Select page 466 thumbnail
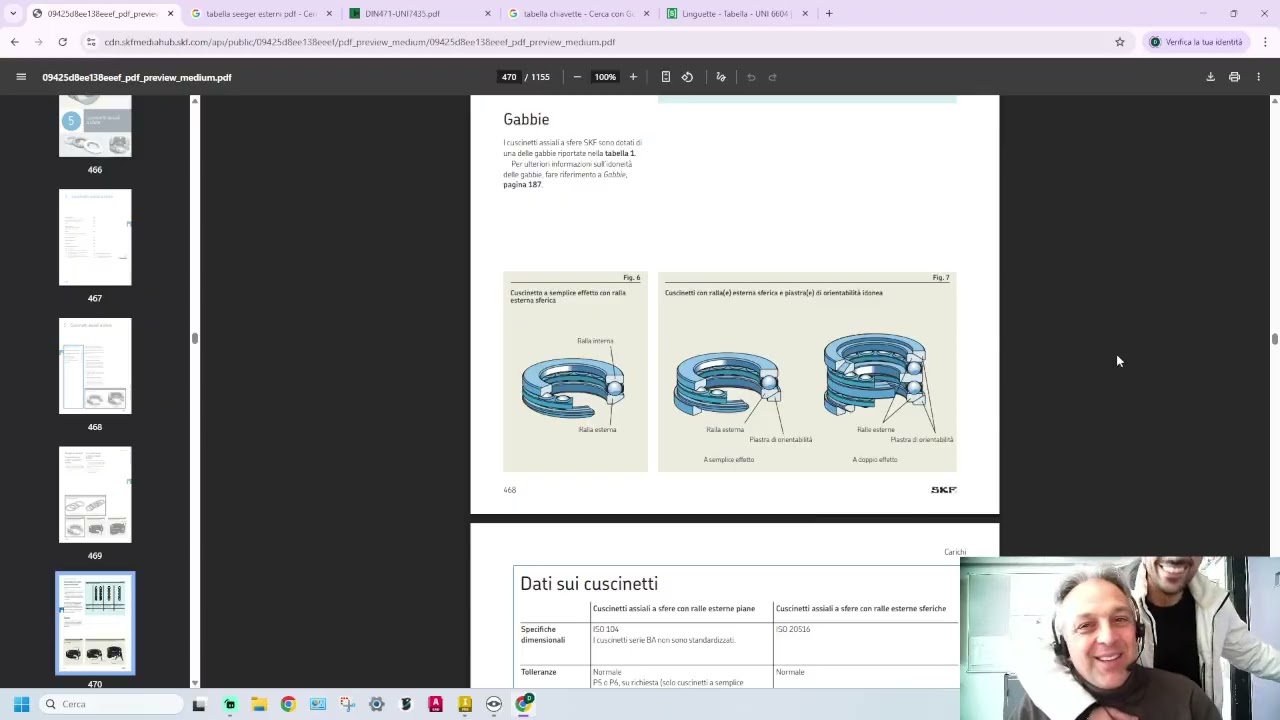Image resolution: width=1280 pixels, height=720 pixels. coord(95,127)
